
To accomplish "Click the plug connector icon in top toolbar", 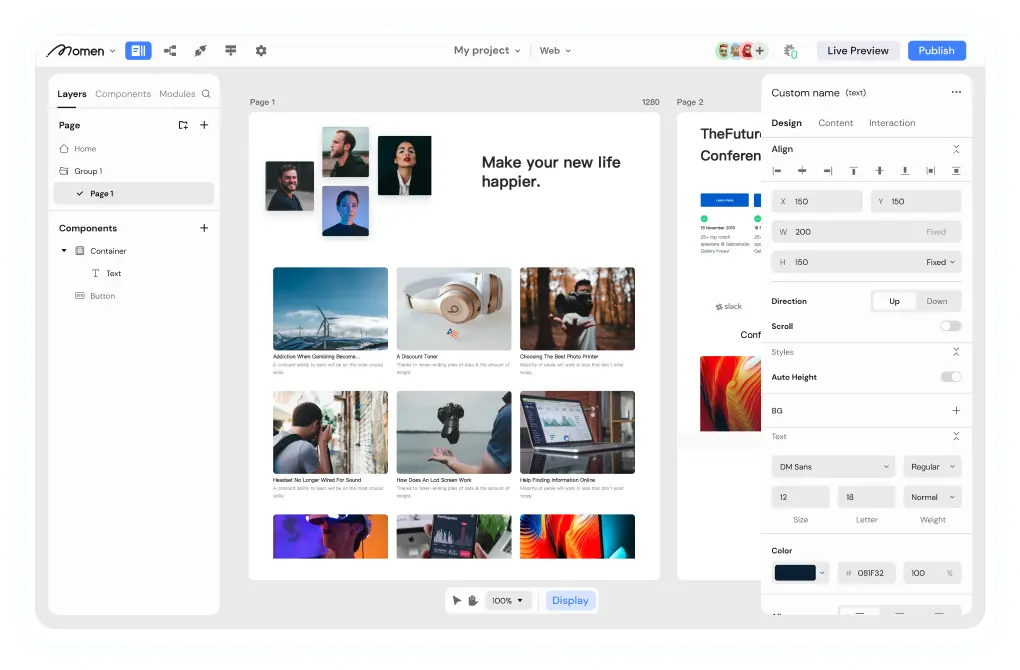I will coord(200,51).
